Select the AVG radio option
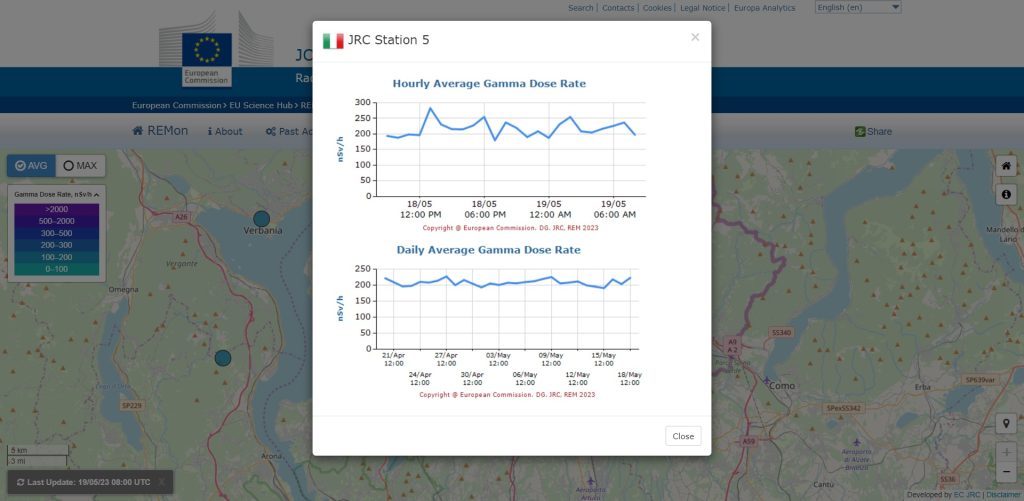This screenshot has height=501, width=1024. point(31,166)
